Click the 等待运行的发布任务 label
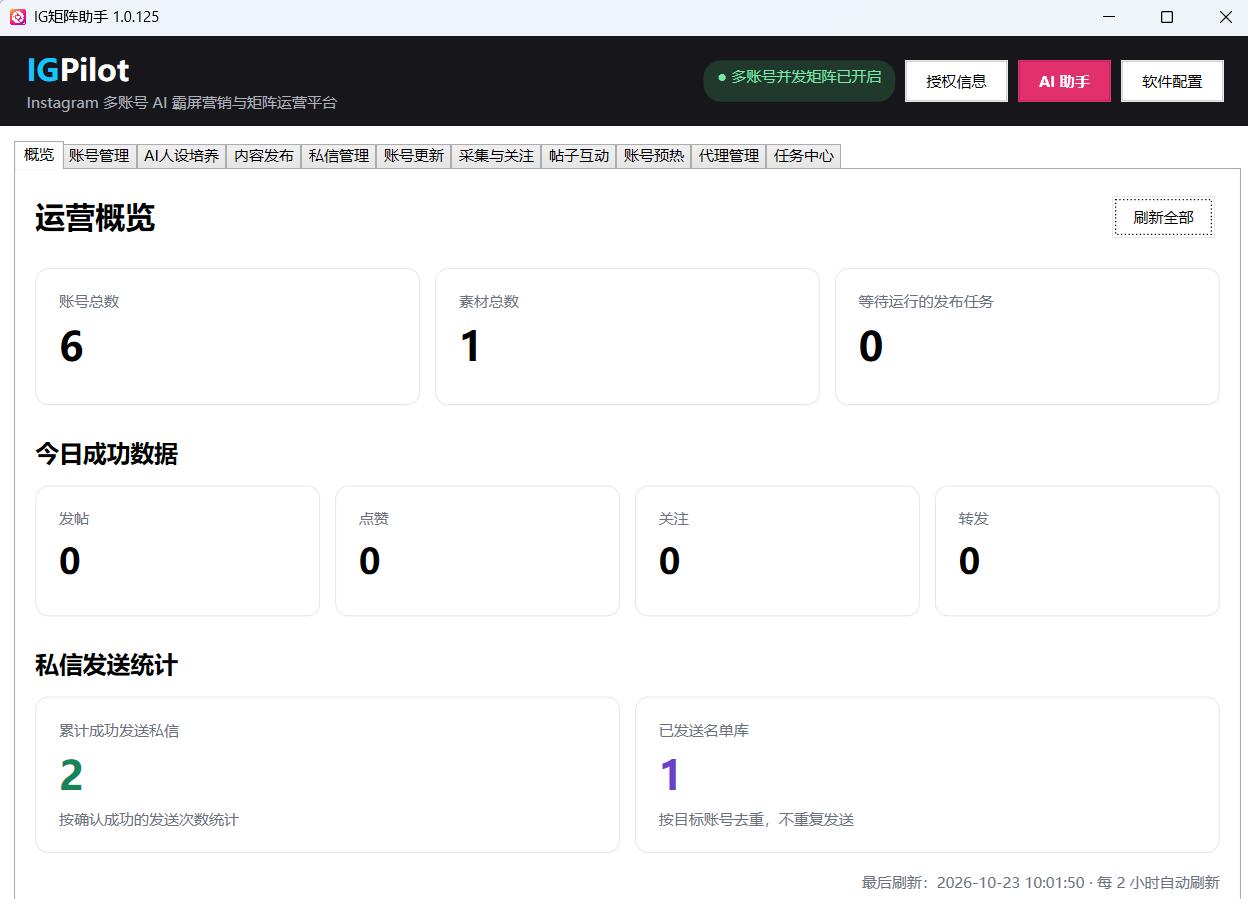 (926, 301)
